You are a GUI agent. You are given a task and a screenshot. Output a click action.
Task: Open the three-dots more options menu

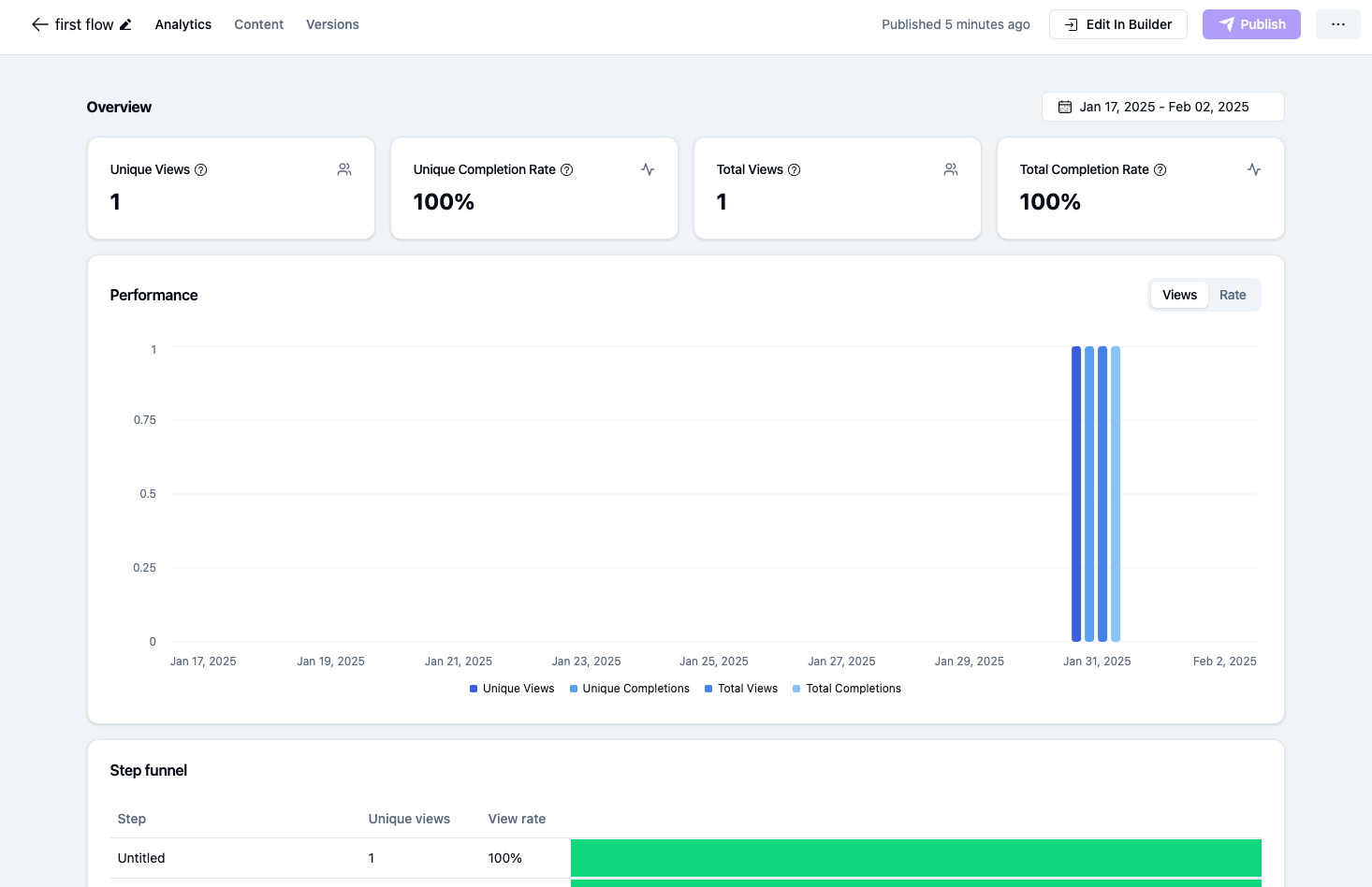[1338, 24]
